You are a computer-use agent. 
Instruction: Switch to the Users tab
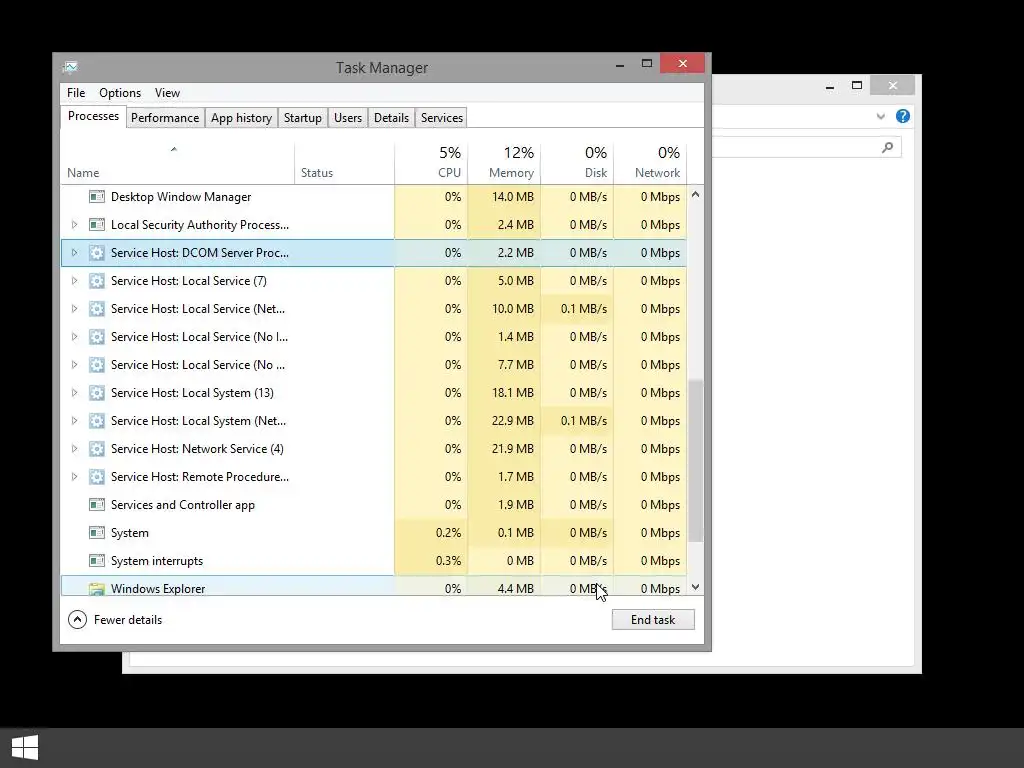(347, 118)
